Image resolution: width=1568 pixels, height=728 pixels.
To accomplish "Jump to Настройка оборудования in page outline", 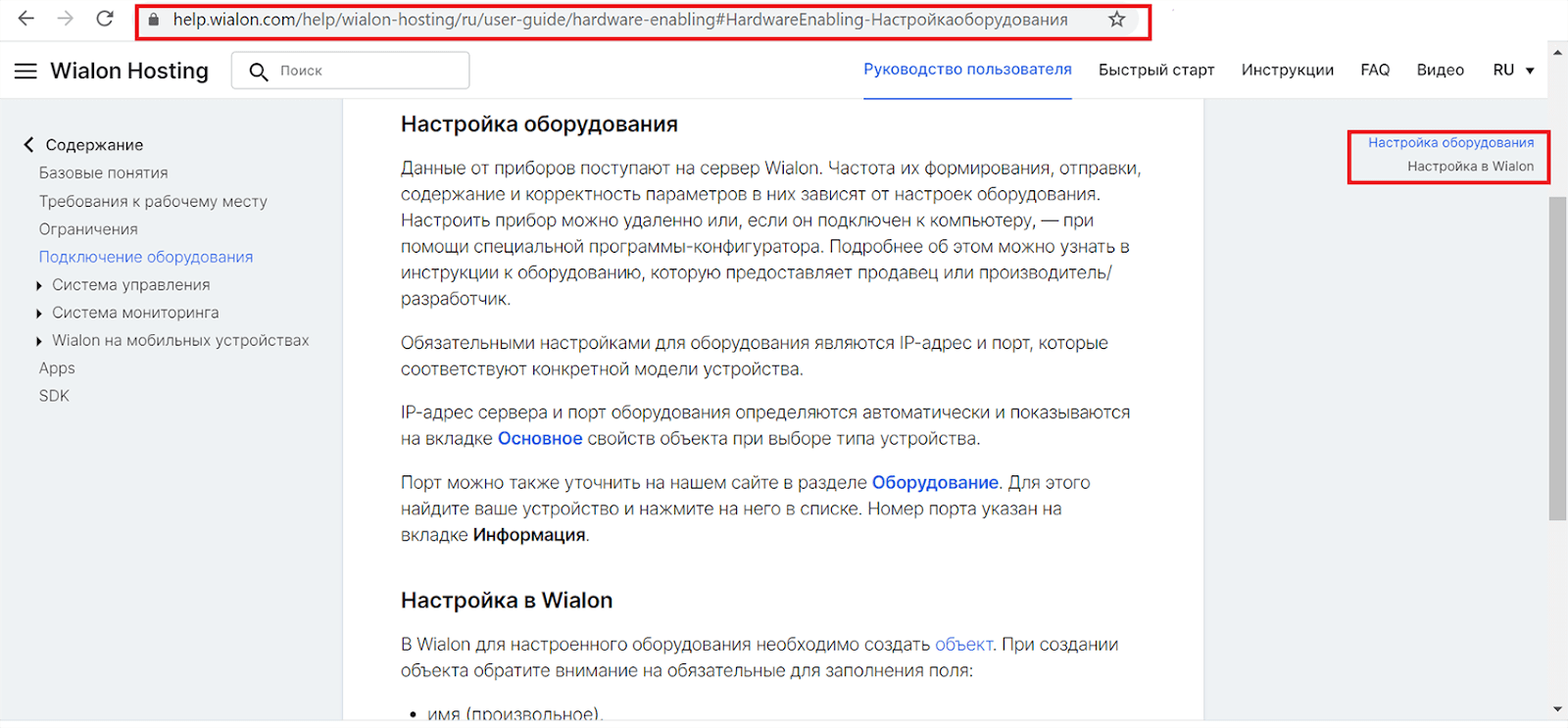I will 1450,143.
